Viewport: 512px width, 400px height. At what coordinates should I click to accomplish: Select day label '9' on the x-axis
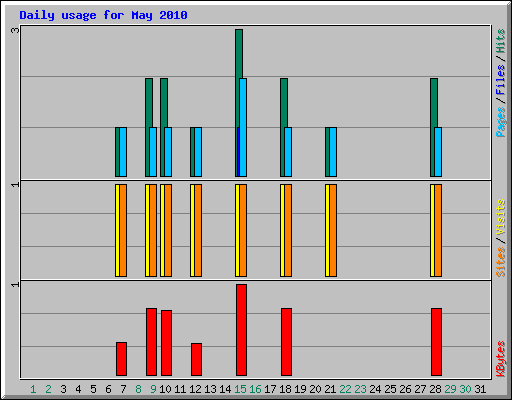point(153,389)
